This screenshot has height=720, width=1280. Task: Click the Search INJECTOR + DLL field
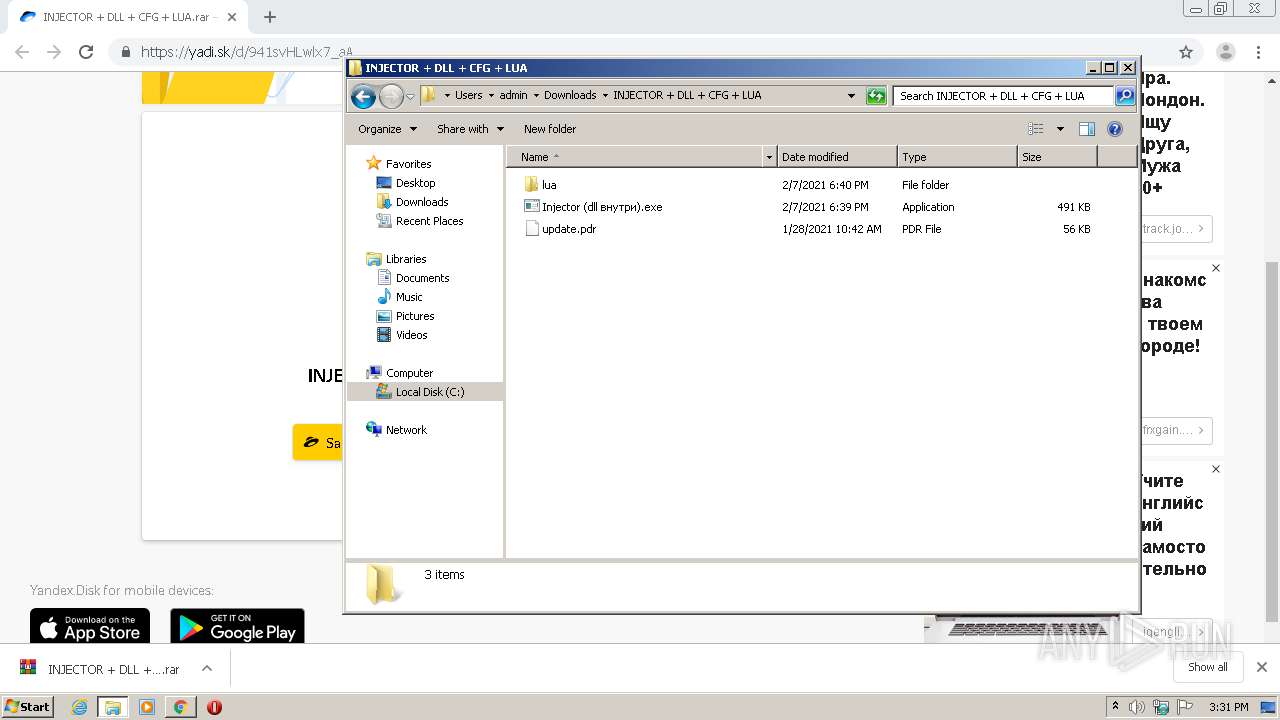coord(1003,96)
